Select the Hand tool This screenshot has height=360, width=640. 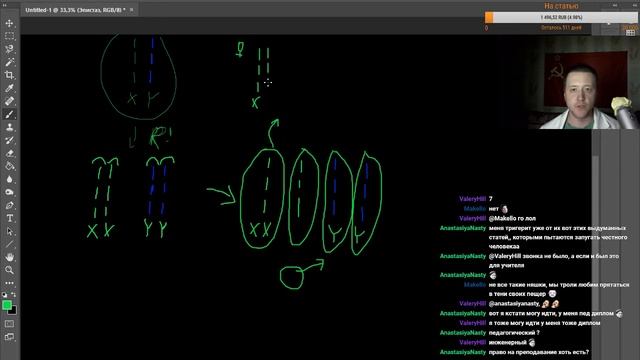(9, 257)
